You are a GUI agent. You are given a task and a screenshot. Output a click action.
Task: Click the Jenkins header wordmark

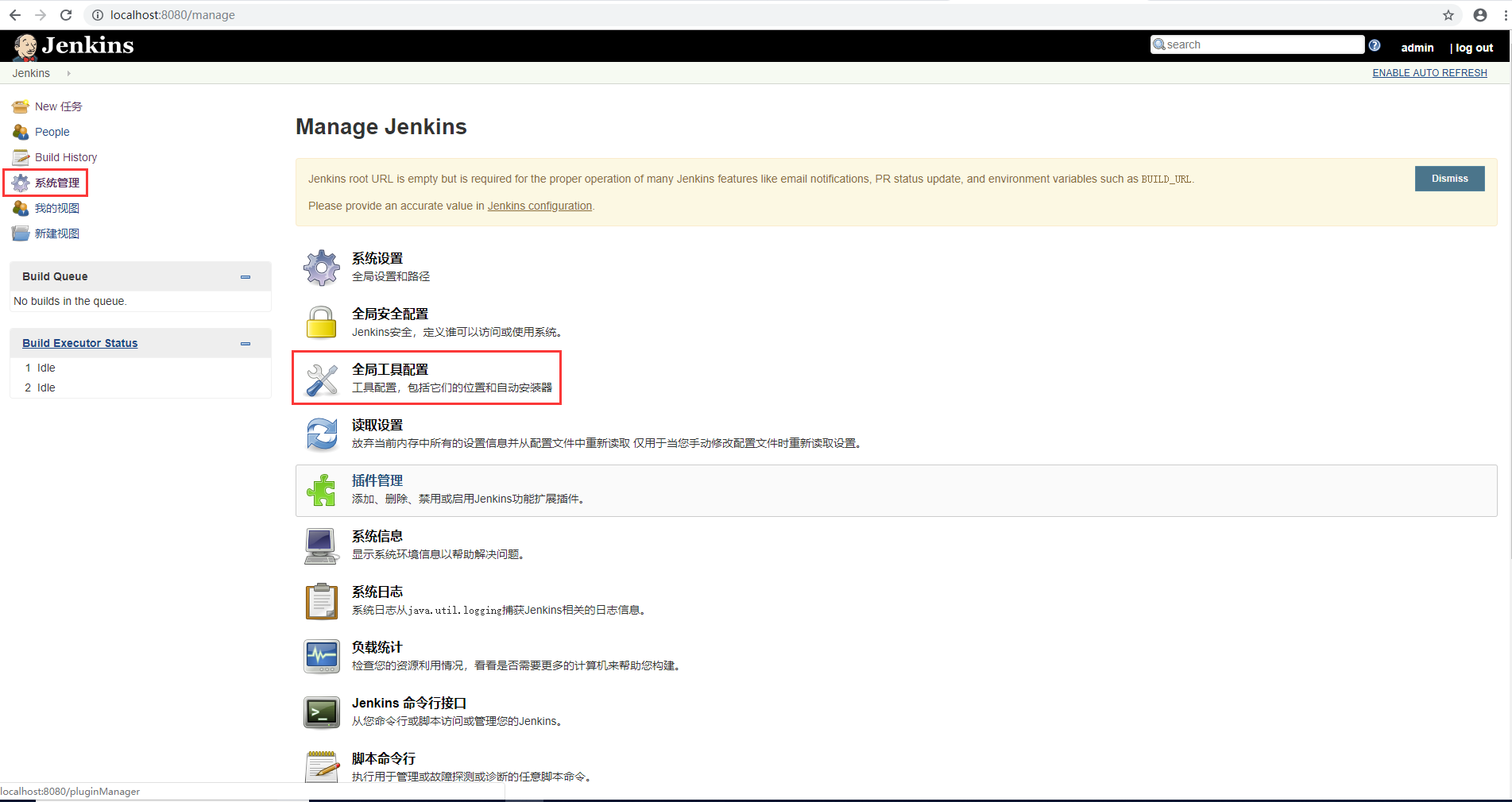click(x=88, y=45)
